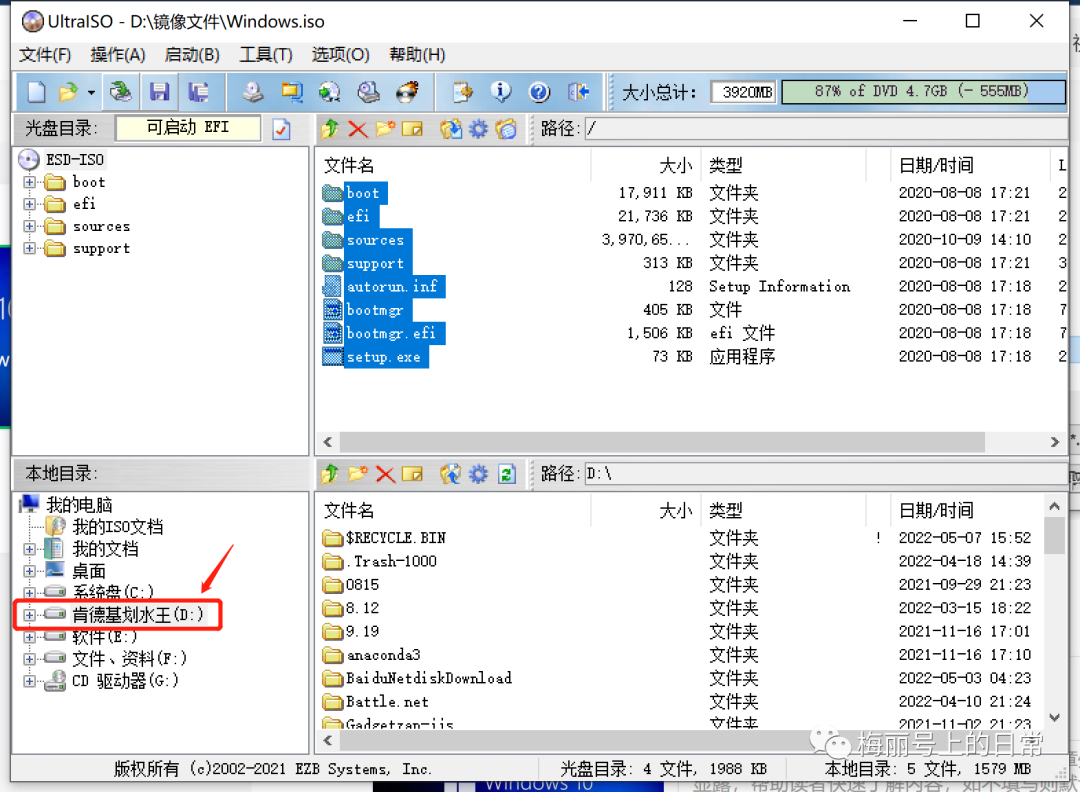Click New folder icon in local pane toolbar
This screenshot has height=792, width=1080.
pyautogui.click(x=357, y=474)
